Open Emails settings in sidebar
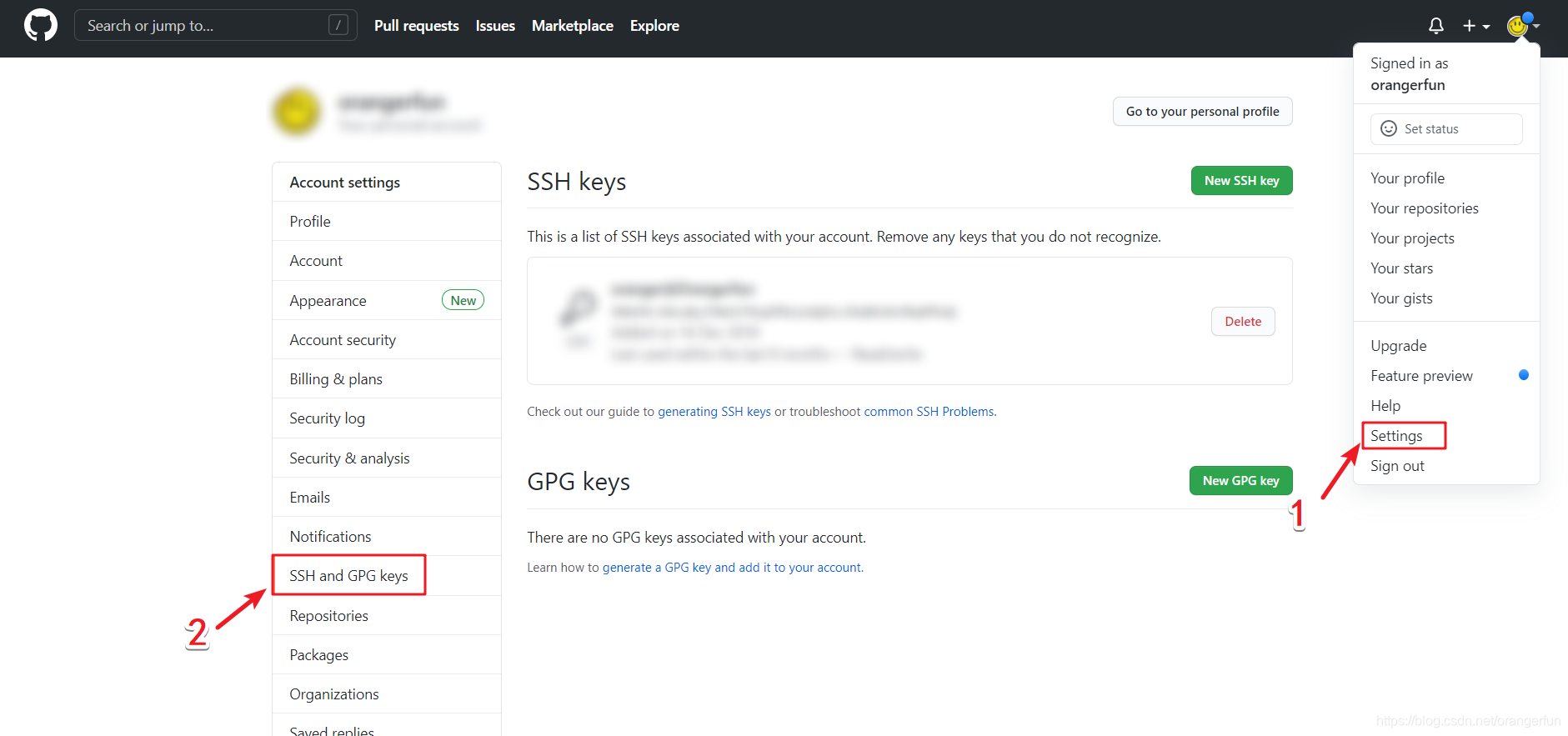Screen dimensions: 1568x736 click(x=387, y=498)
